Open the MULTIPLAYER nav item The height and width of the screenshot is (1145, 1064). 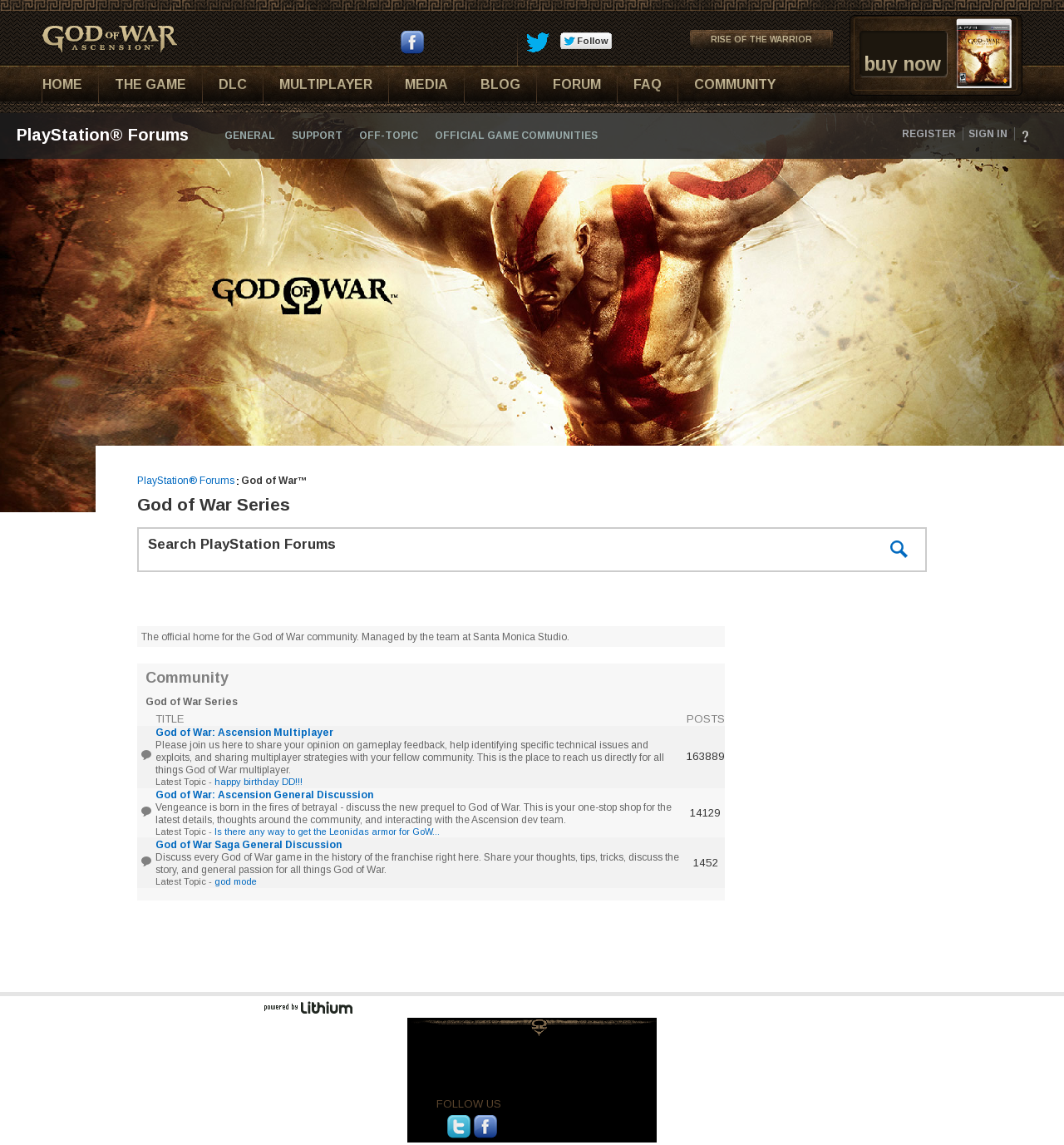coord(326,85)
